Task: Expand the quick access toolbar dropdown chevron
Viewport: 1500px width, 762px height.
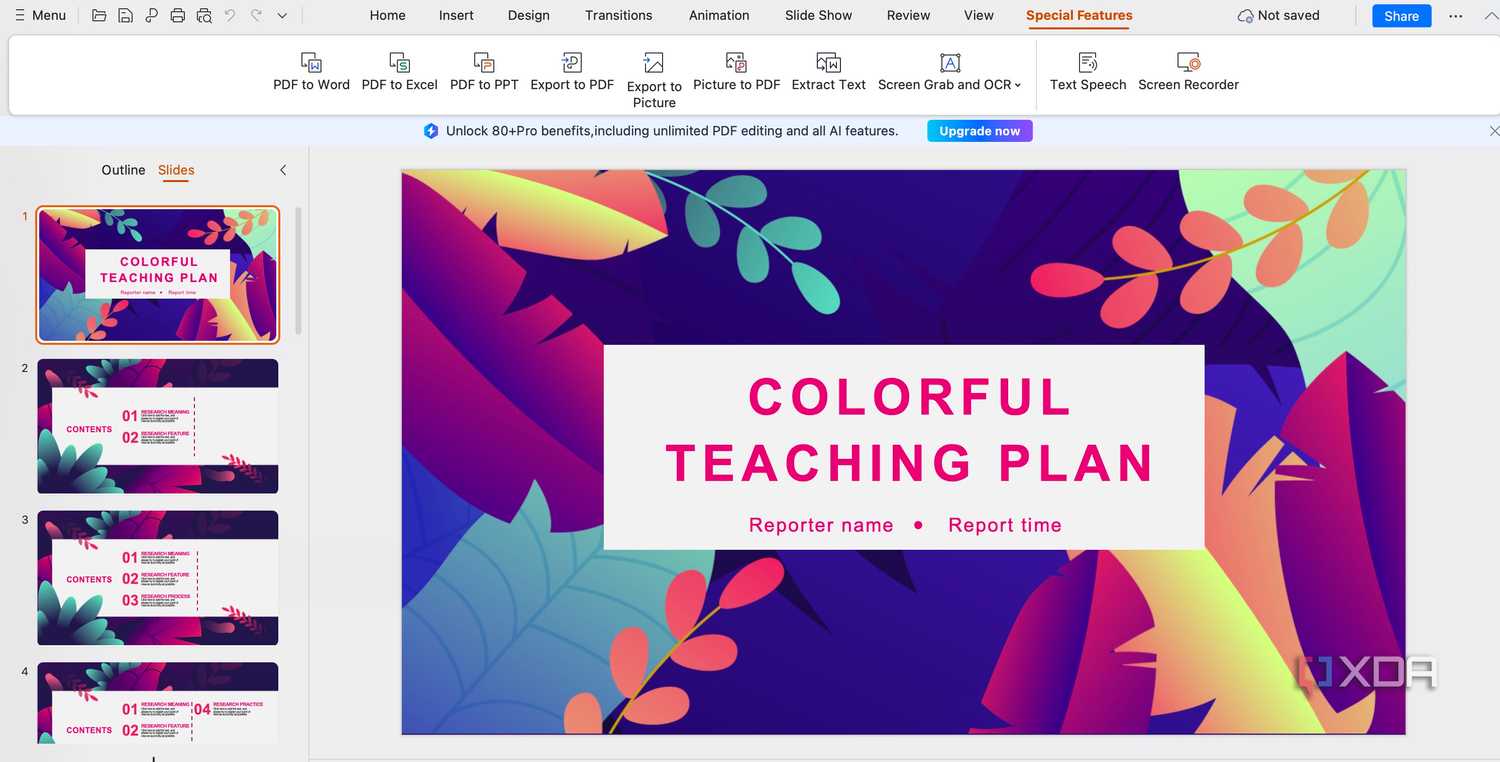Action: (x=282, y=15)
